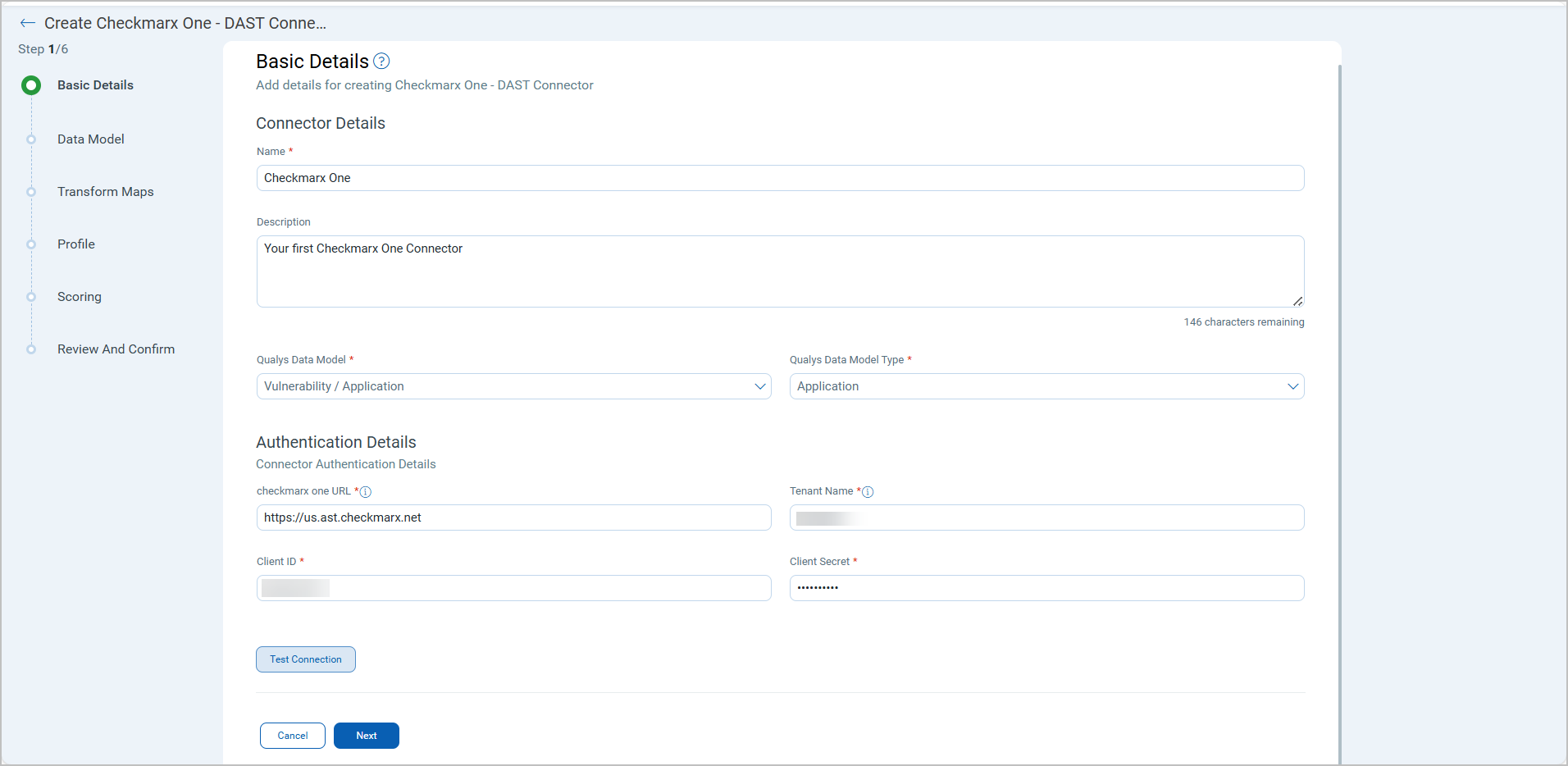The width and height of the screenshot is (1568, 766).
Task: Cancel the connector creation
Action: pyautogui.click(x=293, y=736)
